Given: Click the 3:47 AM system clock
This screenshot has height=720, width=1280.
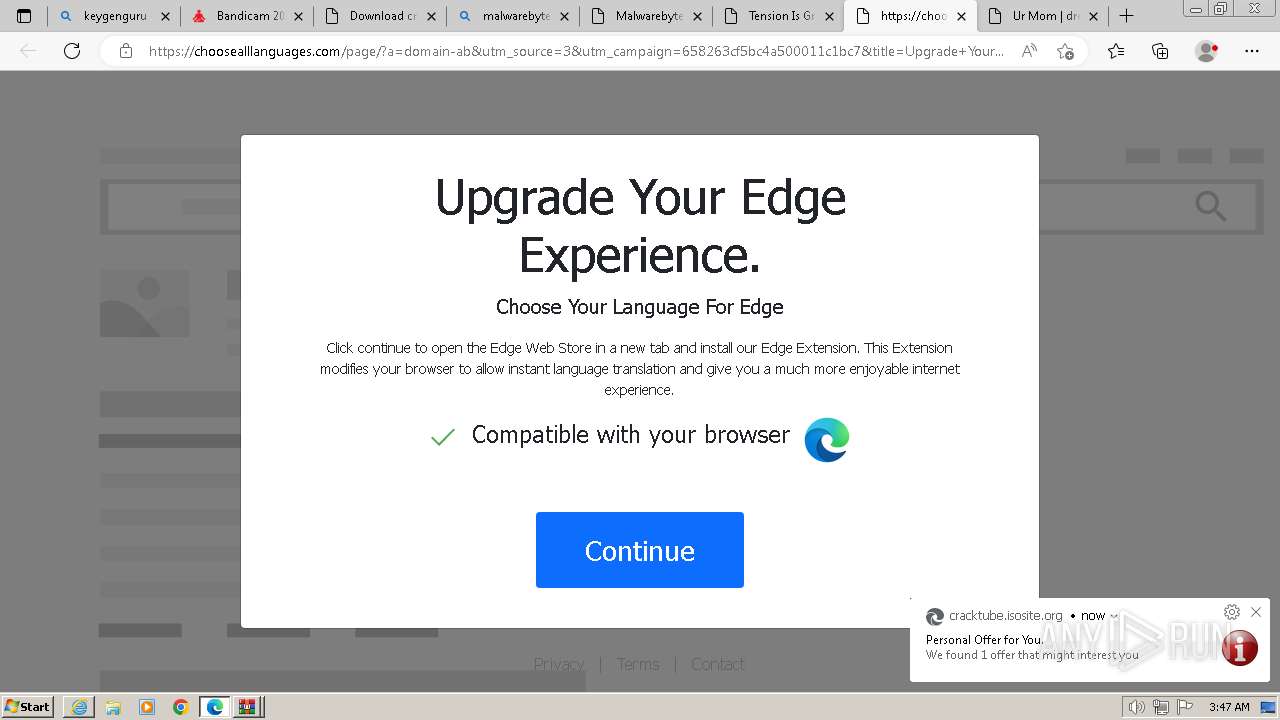Looking at the screenshot, I should point(1229,707).
